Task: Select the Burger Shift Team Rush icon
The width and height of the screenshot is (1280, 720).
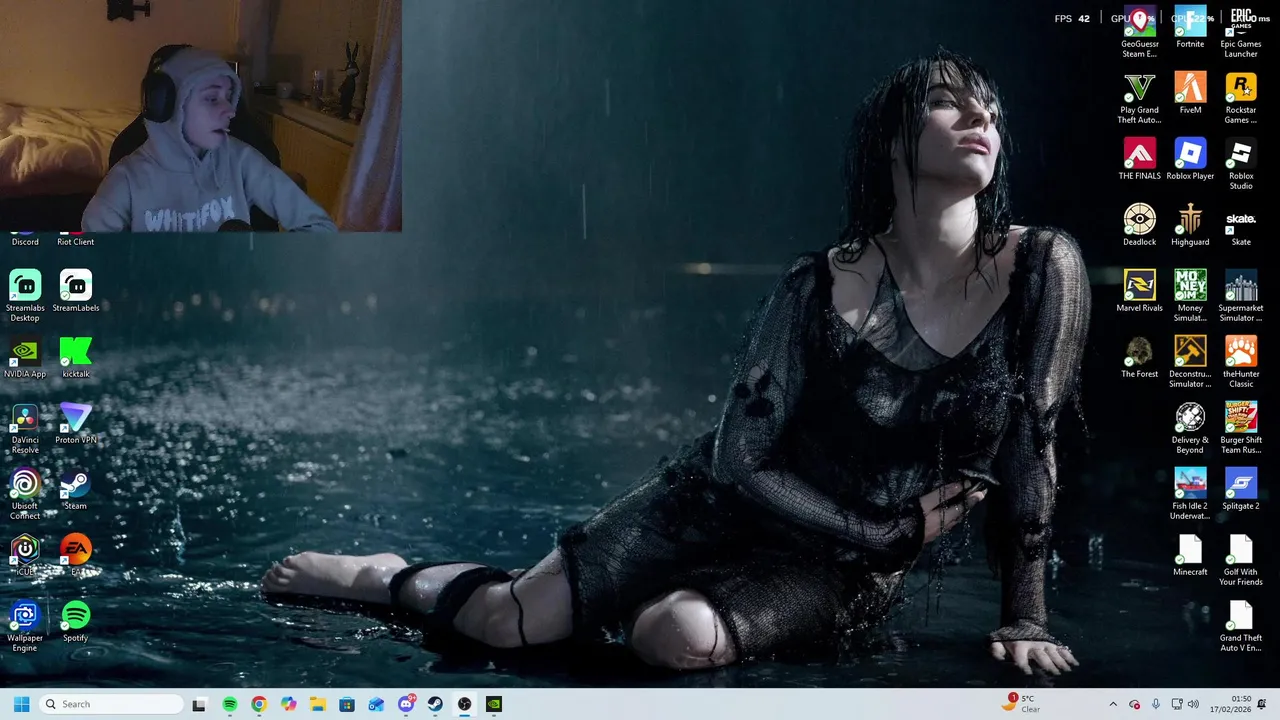Action: (x=1241, y=428)
